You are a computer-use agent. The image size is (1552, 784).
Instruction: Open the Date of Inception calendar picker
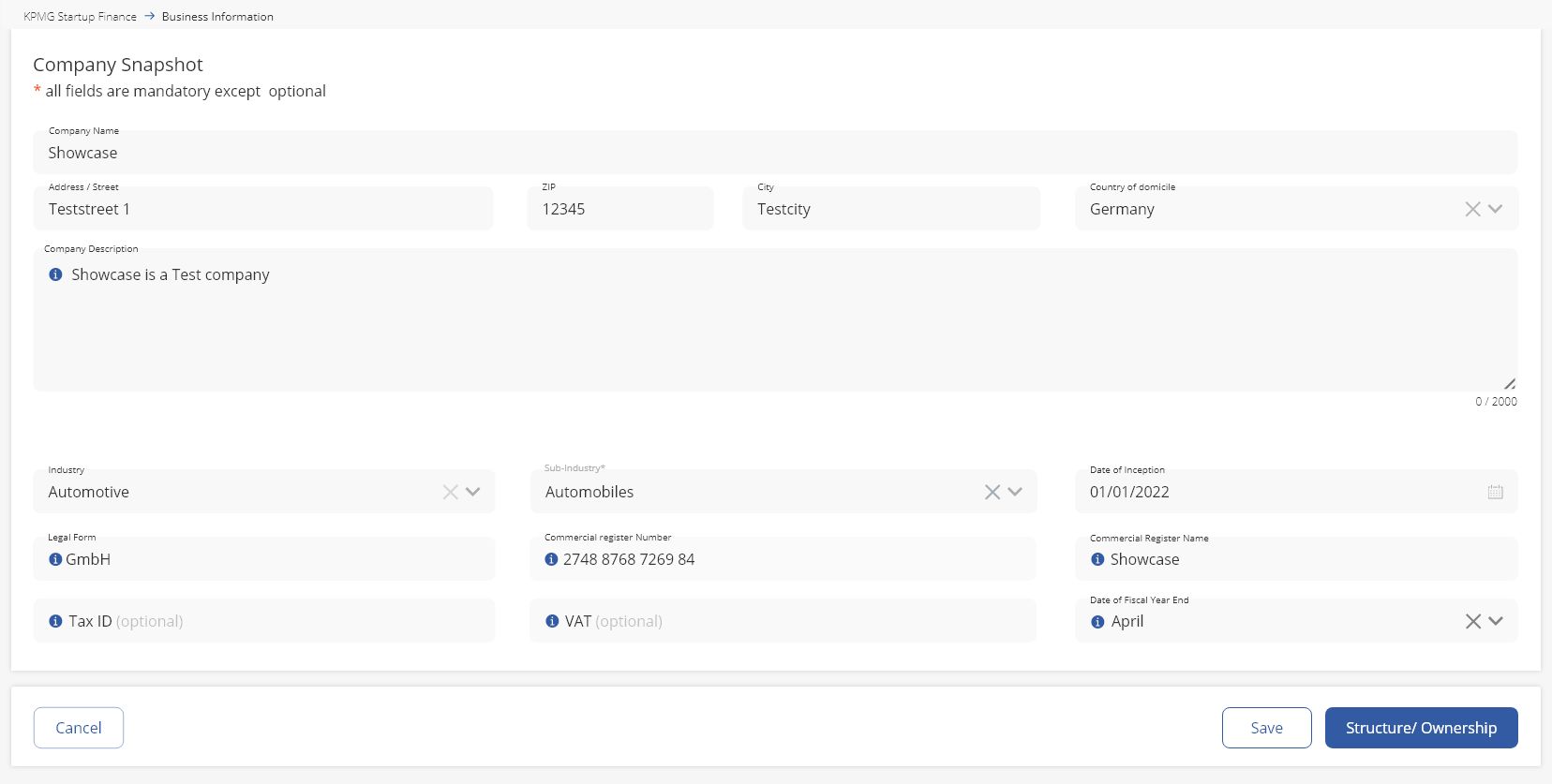click(1495, 492)
